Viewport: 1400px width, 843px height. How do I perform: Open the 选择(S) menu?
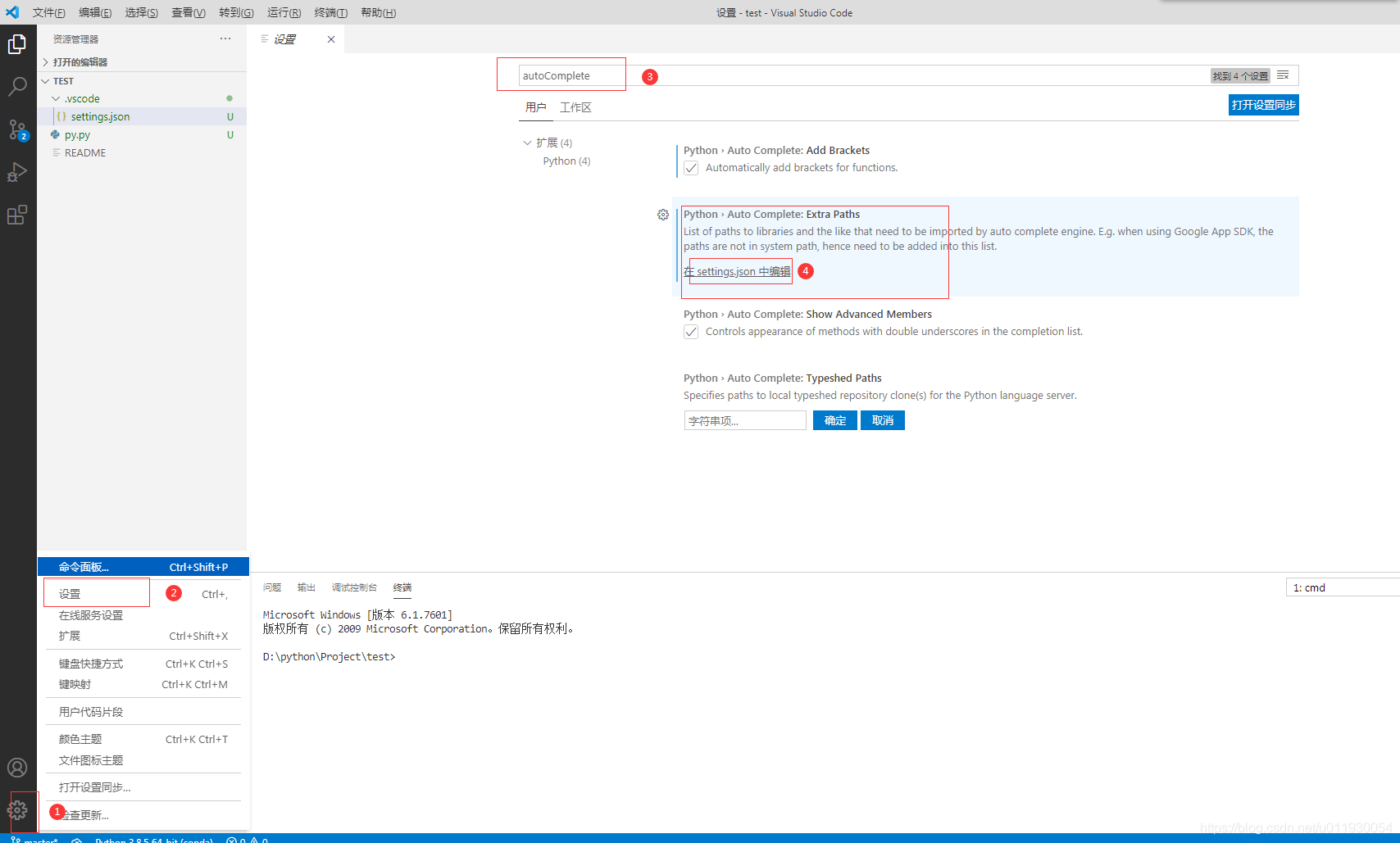click(142, 12)
